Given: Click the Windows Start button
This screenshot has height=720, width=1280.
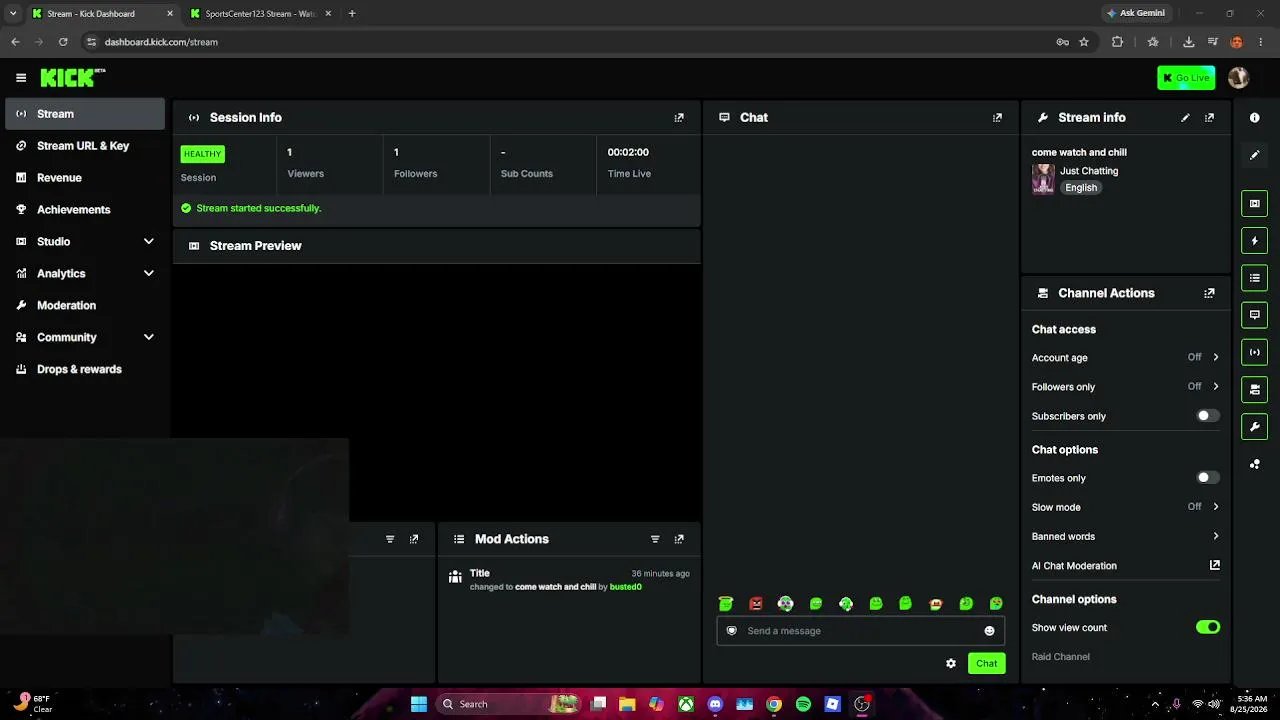Looking at the screenshot, I should point(419,704).
